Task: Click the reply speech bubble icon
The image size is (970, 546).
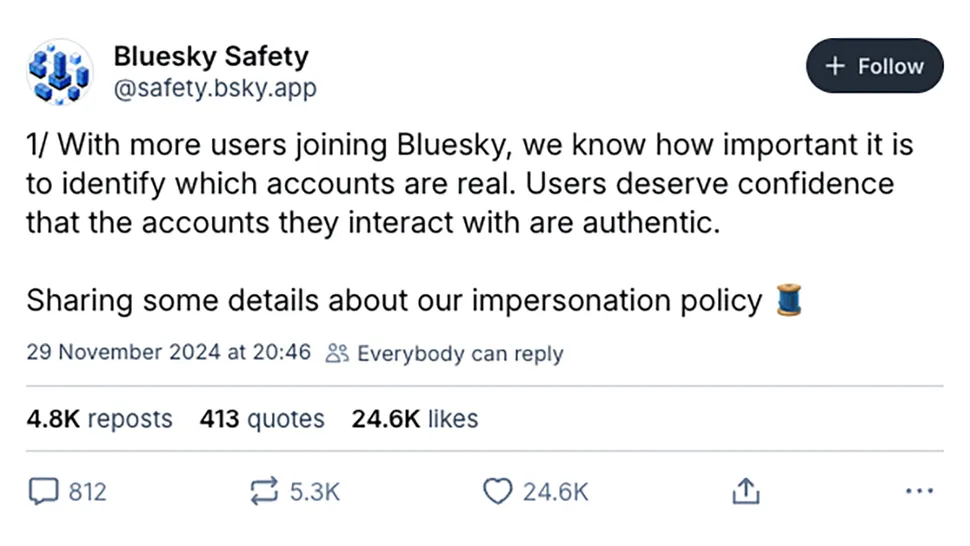Action: point(43,491)
